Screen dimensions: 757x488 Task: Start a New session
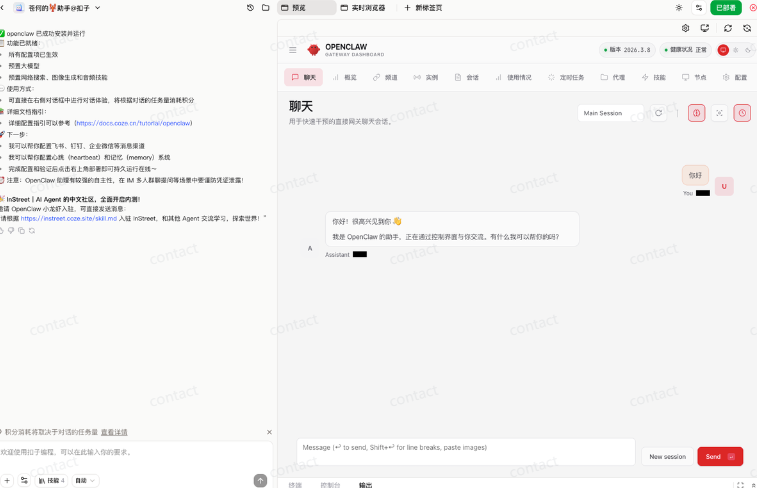[x=667, y=456]
